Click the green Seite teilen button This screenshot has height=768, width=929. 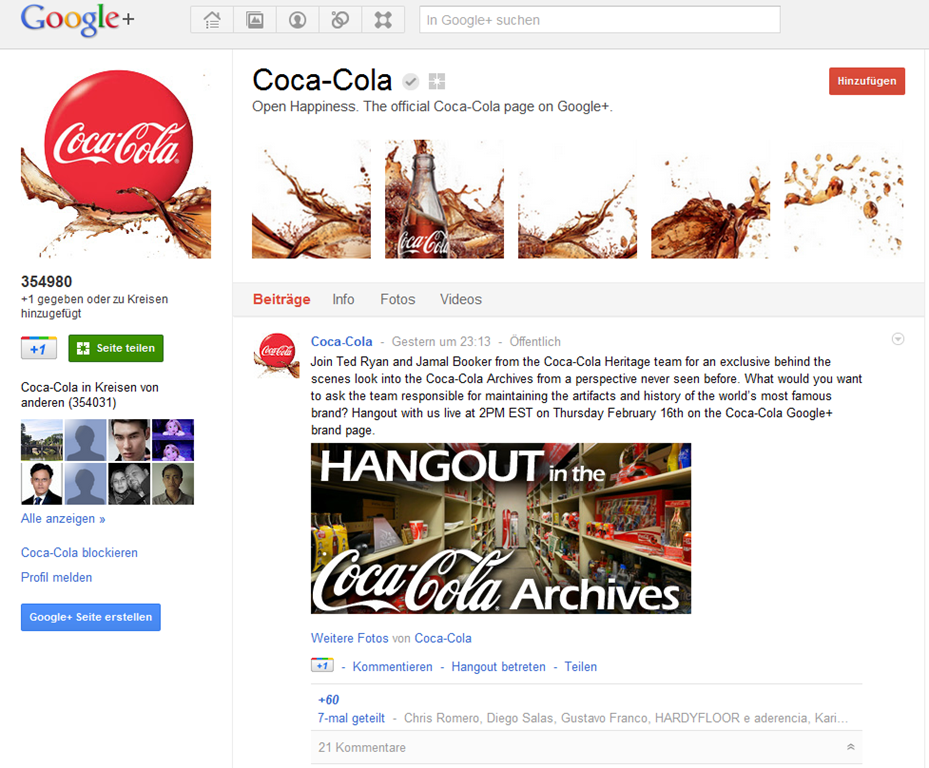click(x=116, y=348)
